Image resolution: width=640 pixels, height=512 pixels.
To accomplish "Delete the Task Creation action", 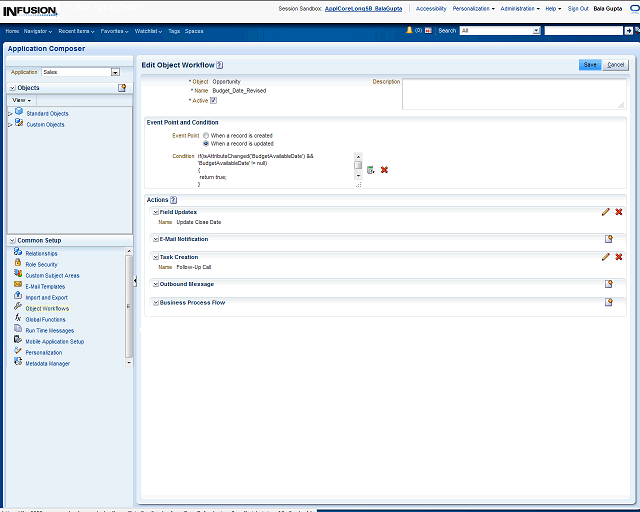I will click(x=619, y=257).
